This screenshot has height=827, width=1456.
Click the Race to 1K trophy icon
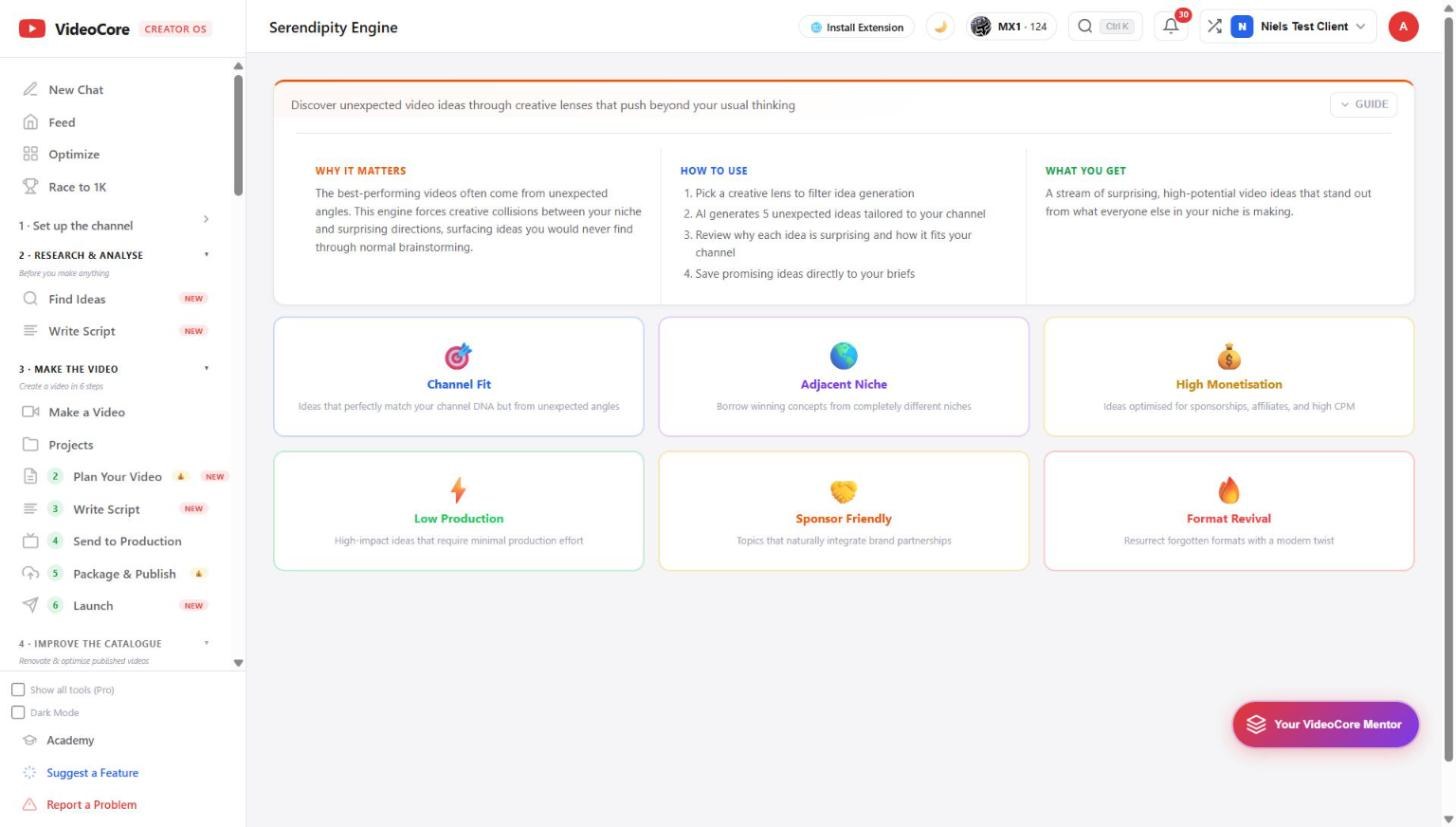coord(30,187)
